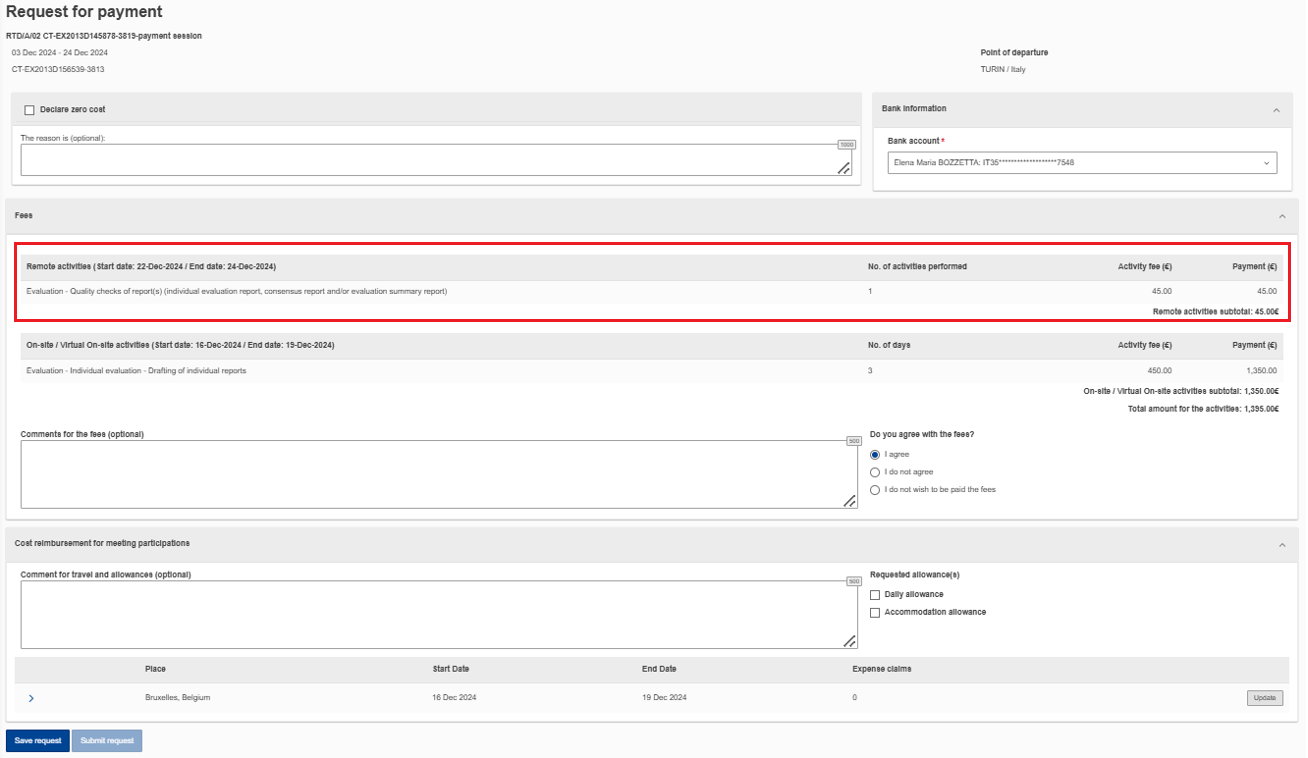Image resolution: width=1308 pixels, height=758 pixels.
Task: Click the No. of activities performed header
Action: pyautogui.click(x=917, y=267)
